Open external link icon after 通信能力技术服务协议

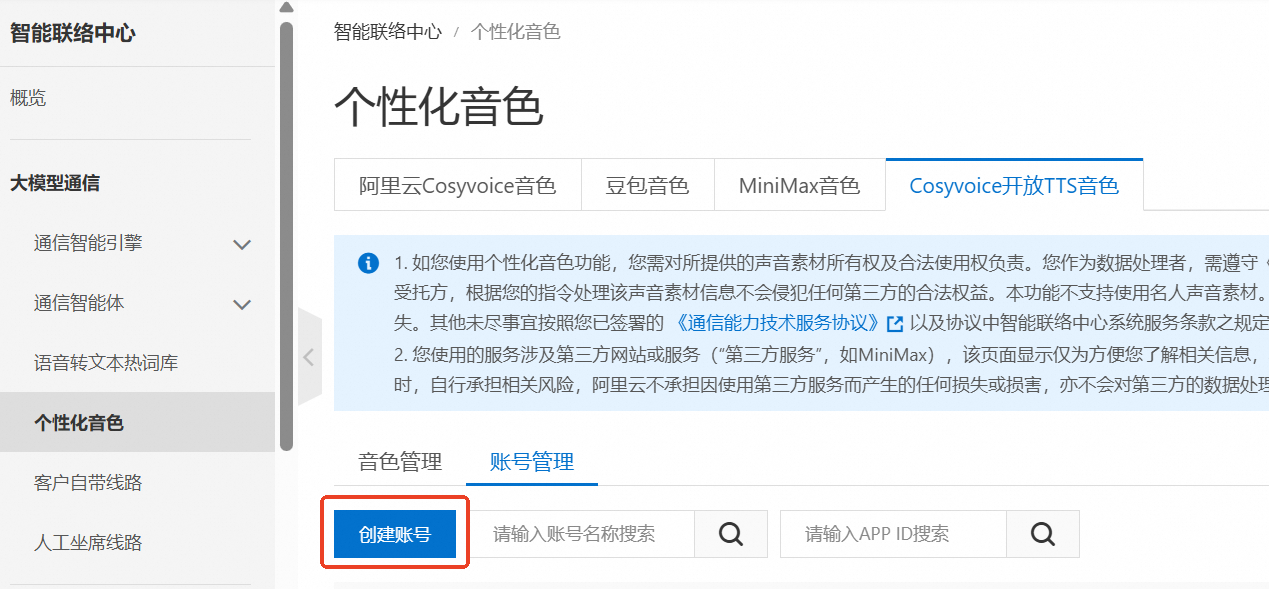895,324
